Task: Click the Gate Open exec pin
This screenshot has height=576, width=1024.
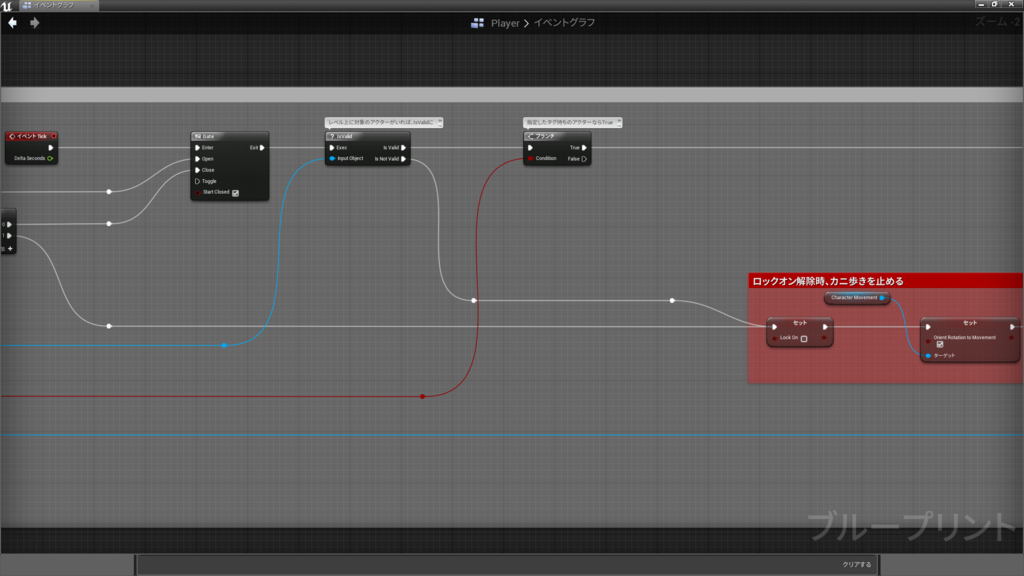Action: click(x=197, y=159)
